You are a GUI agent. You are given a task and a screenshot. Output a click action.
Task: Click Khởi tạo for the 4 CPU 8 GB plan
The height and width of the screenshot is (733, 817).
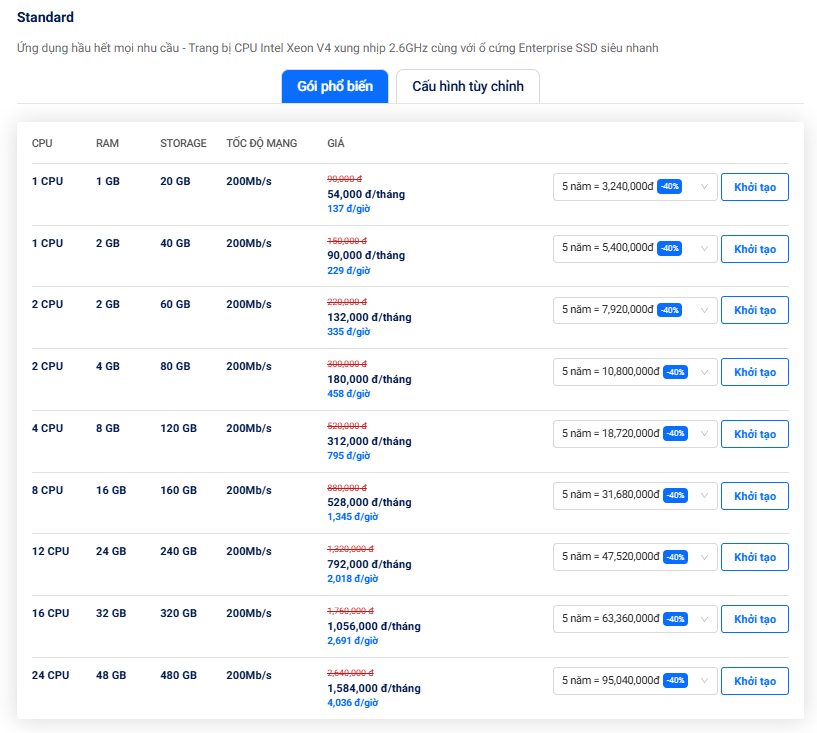tap(754, 434)
